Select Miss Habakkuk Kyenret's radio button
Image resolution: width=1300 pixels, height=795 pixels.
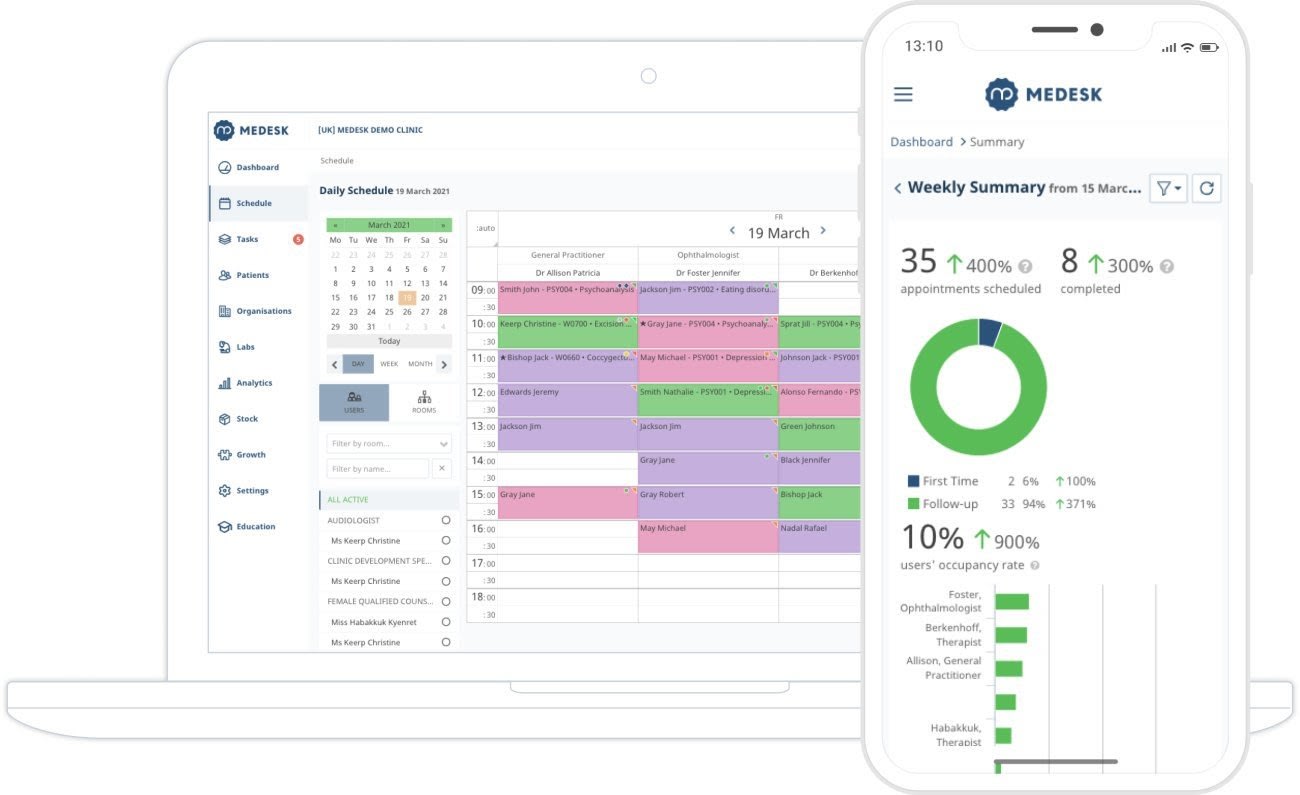(x=445, y=622)
